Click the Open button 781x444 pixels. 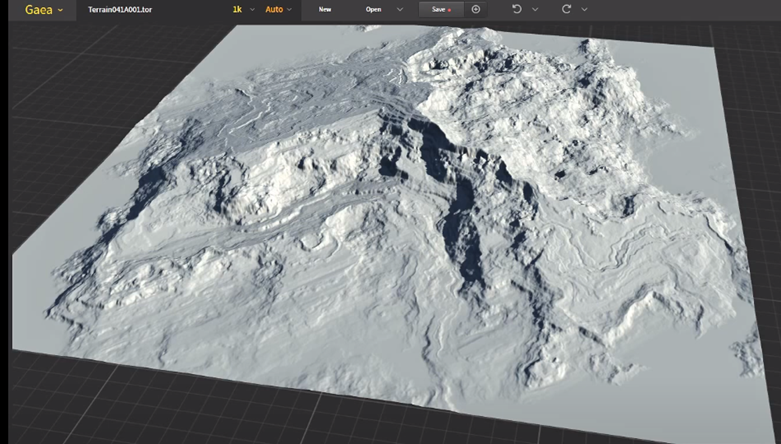tap(373, 9)
